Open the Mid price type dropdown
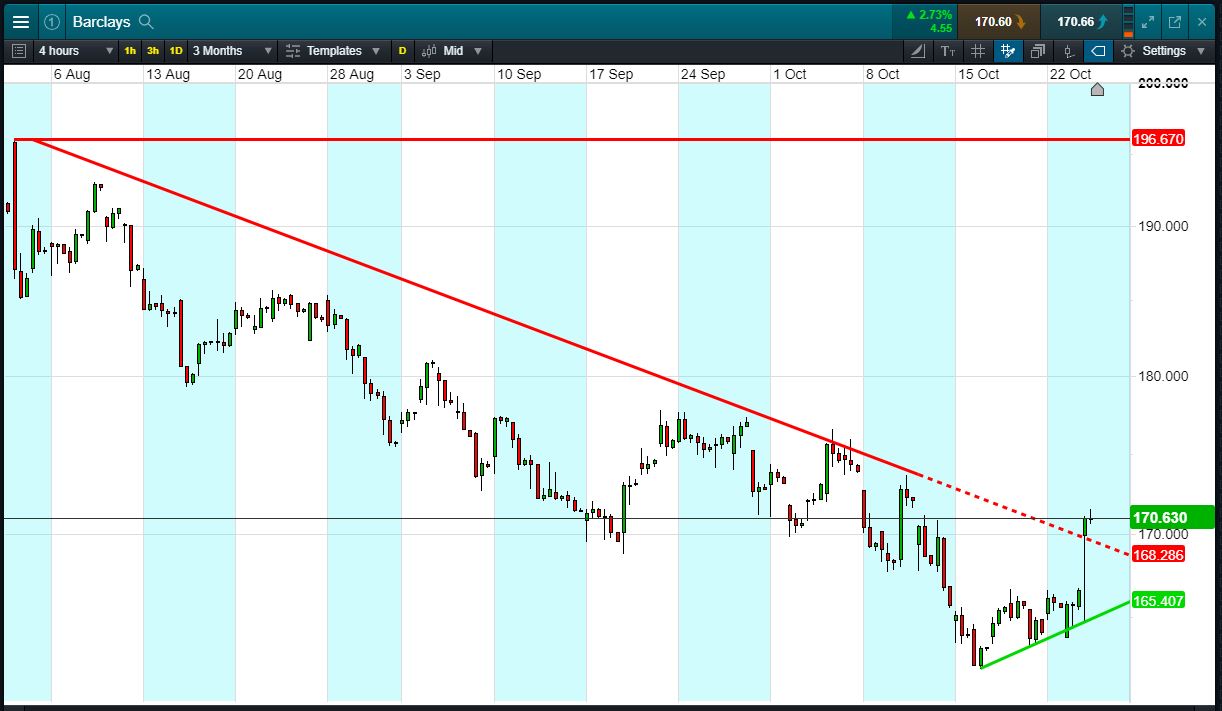Screen dimensions: 1222x711 point(452,50)
